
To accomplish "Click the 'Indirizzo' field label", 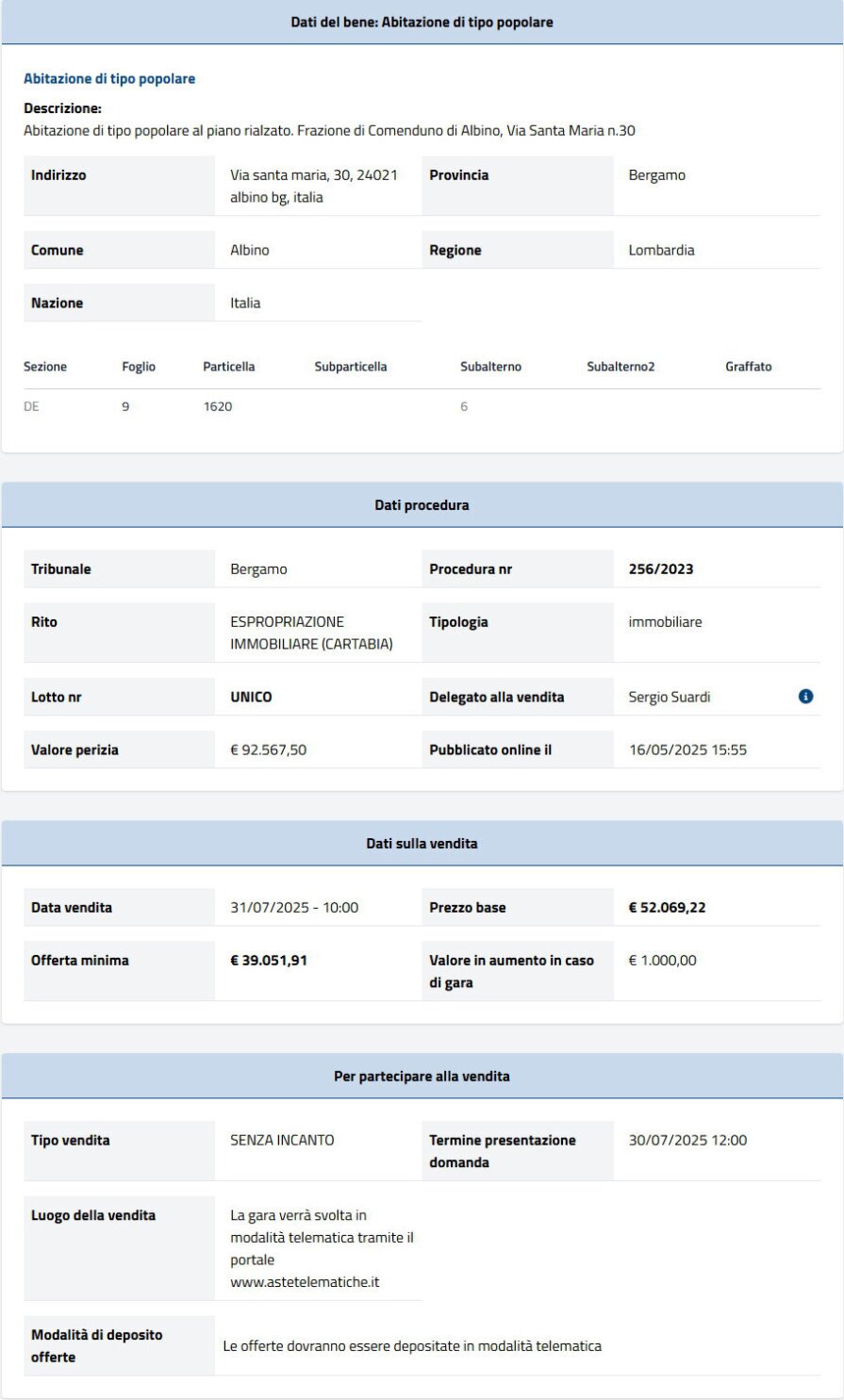I will tap(58, 175).
